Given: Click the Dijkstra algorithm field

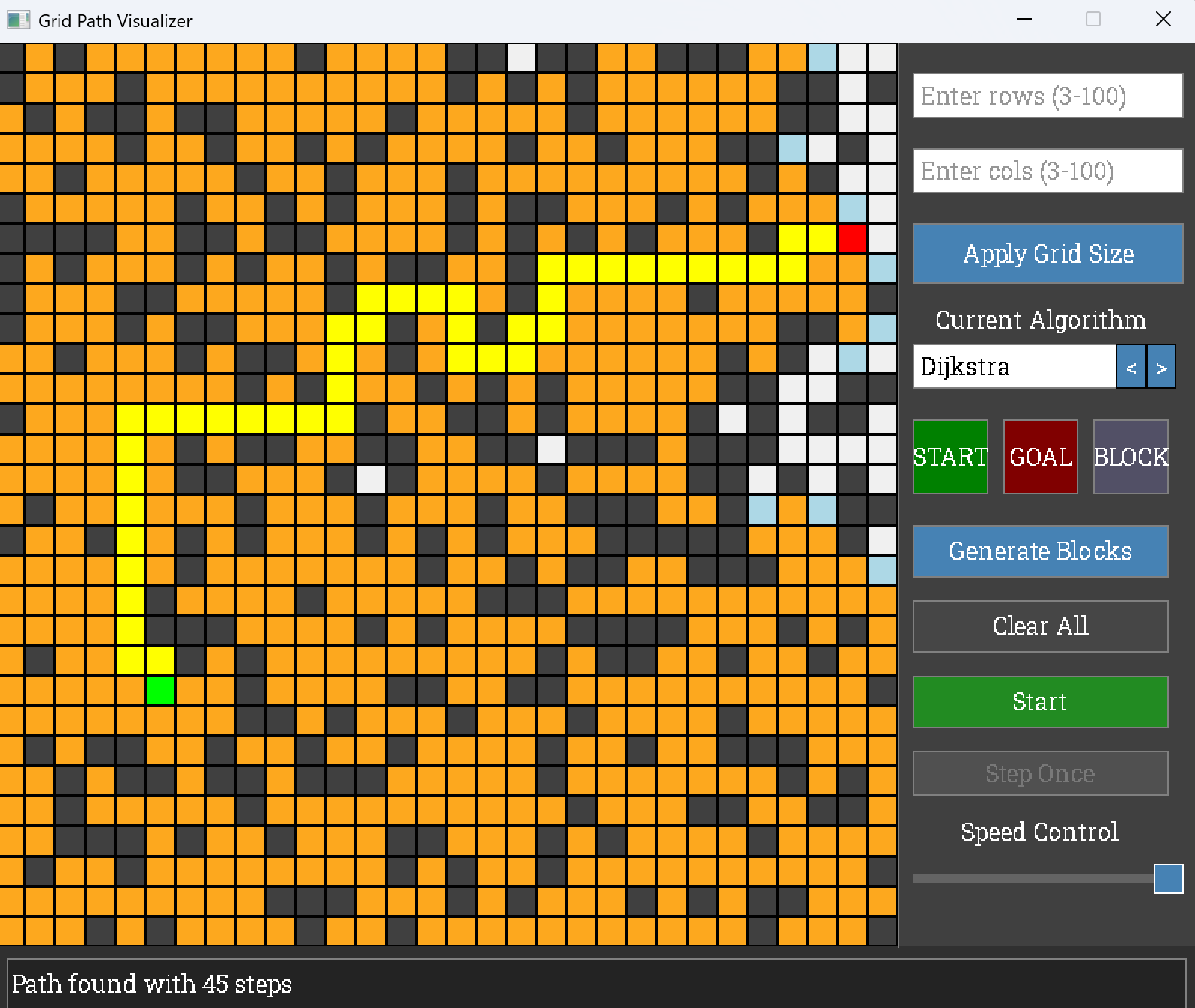Looking at the screenshot, I should (x=1014, y=367).
